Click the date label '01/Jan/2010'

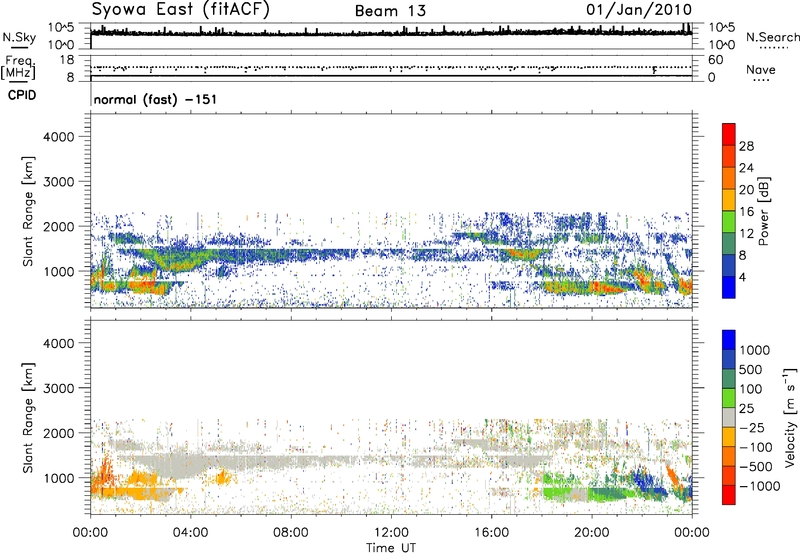click(639, 10)
